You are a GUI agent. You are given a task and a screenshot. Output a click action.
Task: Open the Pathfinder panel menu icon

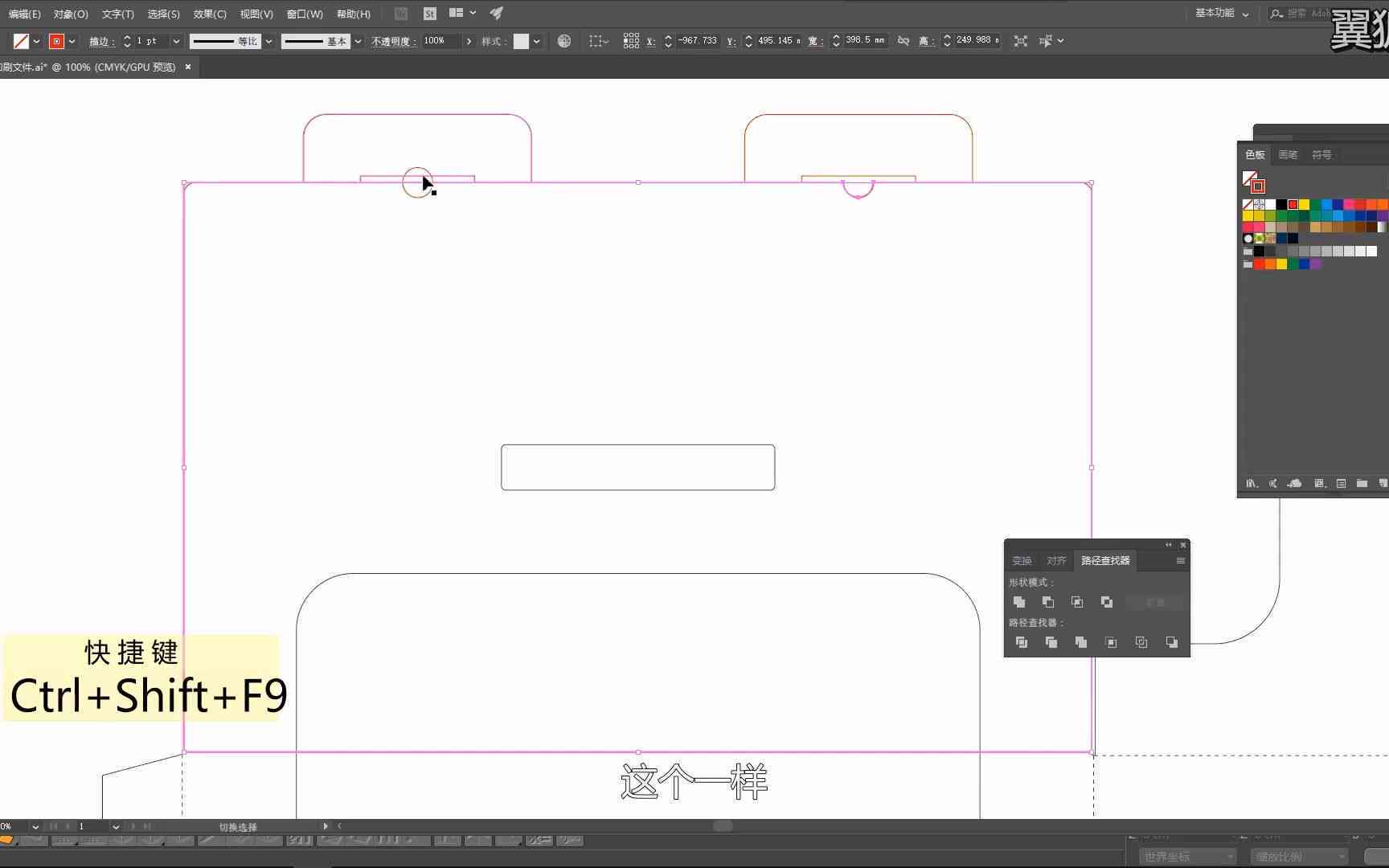pyautogui.click(x=1181, y=561)
